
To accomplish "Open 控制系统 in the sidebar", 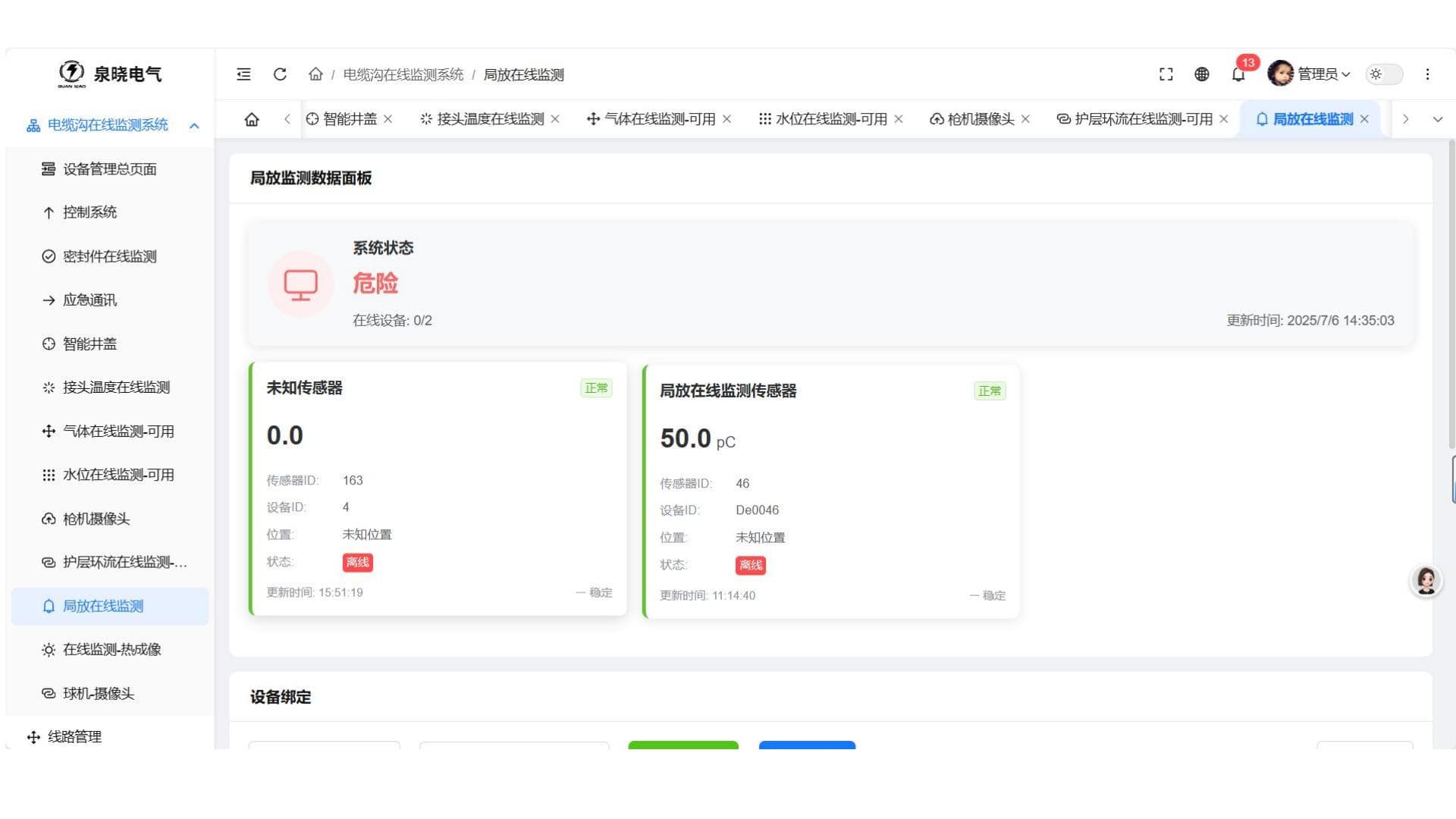I will pos(110,212).
